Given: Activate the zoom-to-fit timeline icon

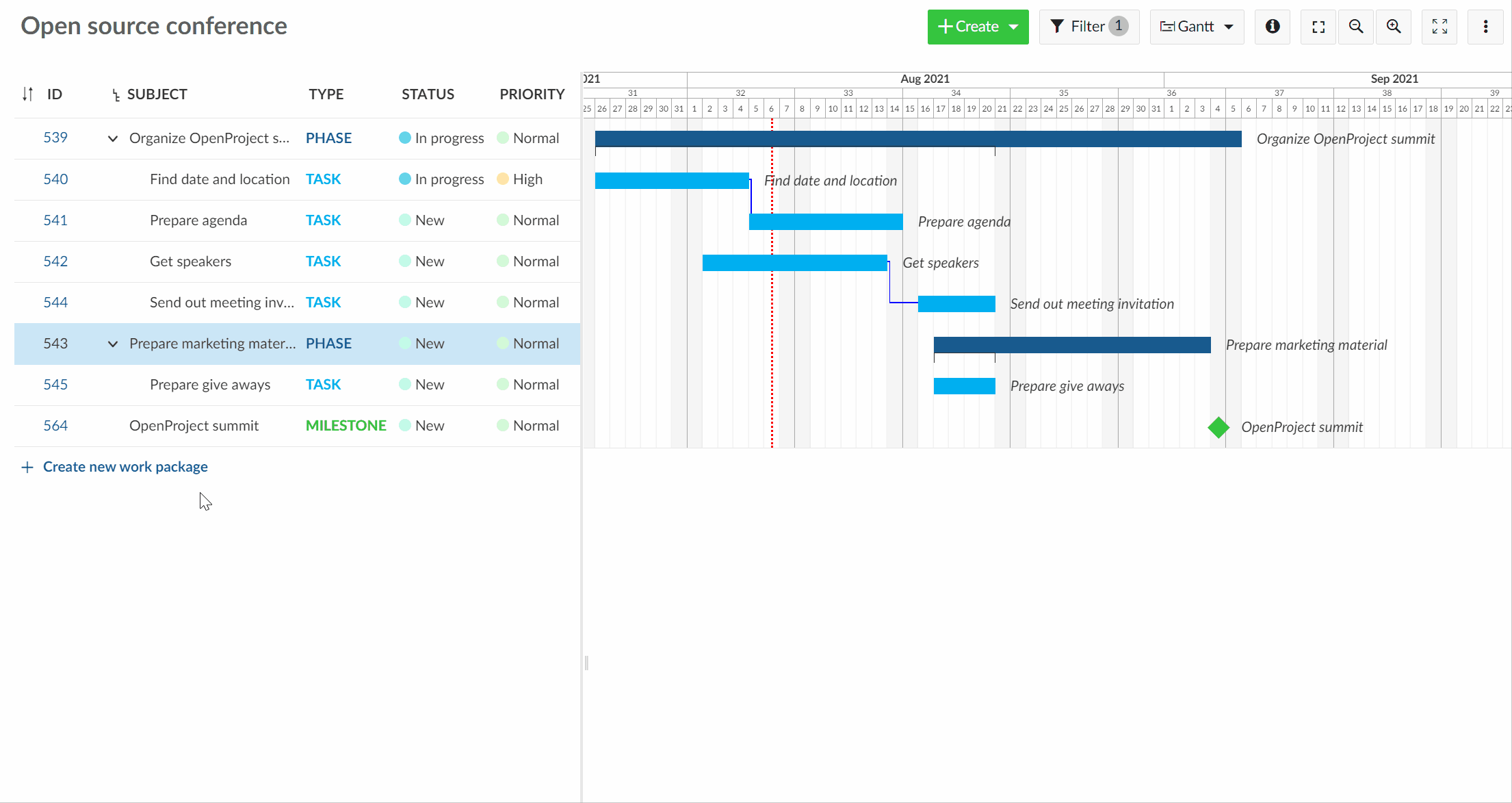Looking at the screenshot, I should [1318, 27].
